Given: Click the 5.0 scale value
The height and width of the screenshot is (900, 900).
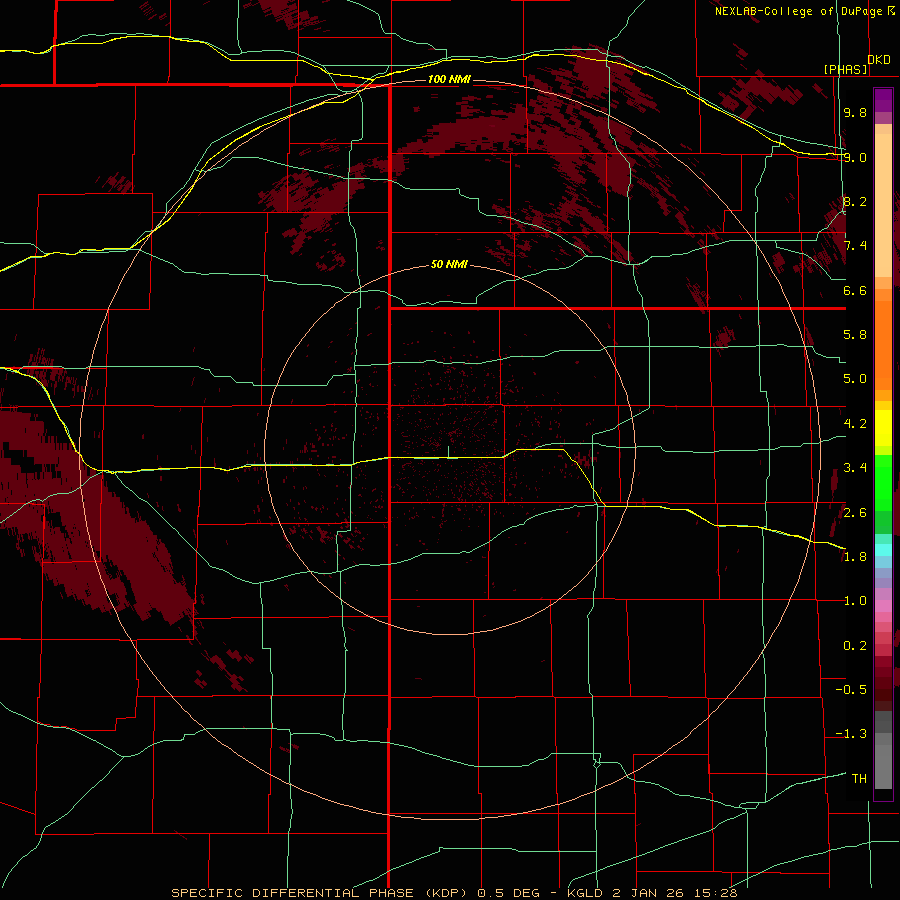Looking at the screenshot, I should 855,379.
